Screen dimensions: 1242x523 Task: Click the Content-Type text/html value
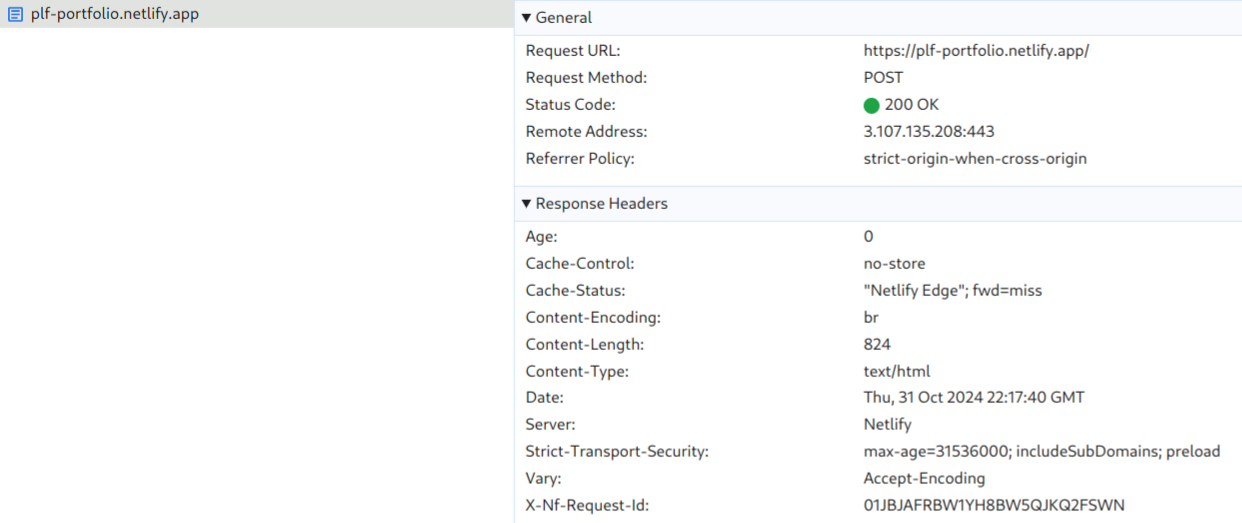(896, 372)
